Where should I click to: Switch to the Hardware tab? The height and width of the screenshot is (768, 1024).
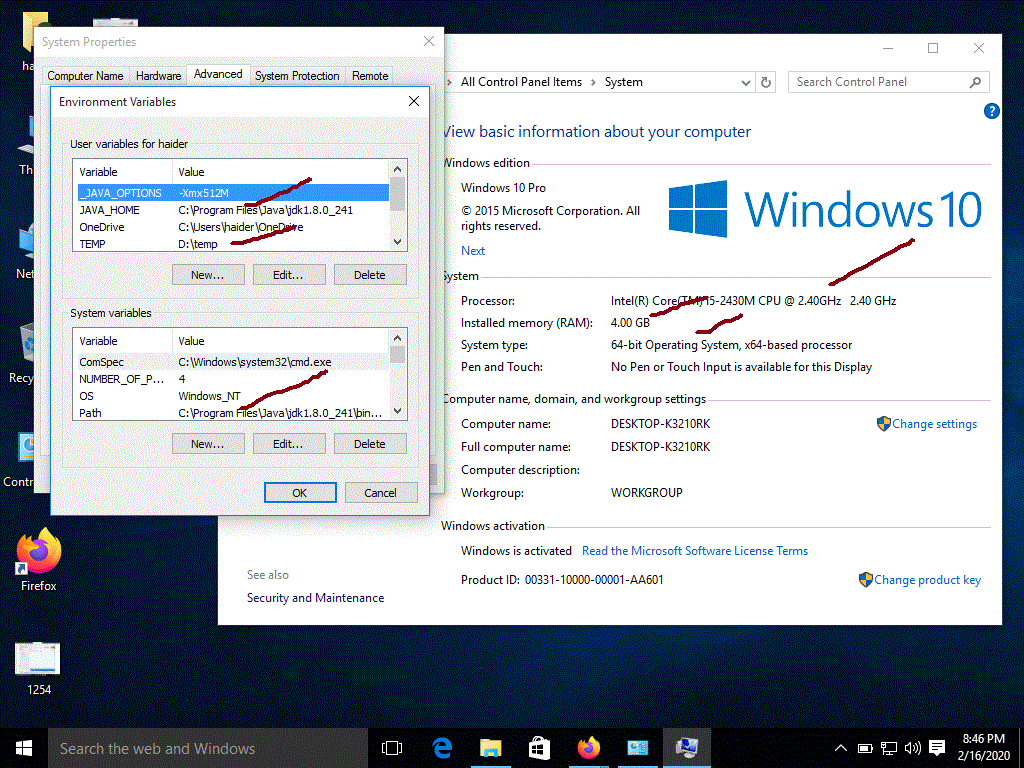[x=158, y=76]
